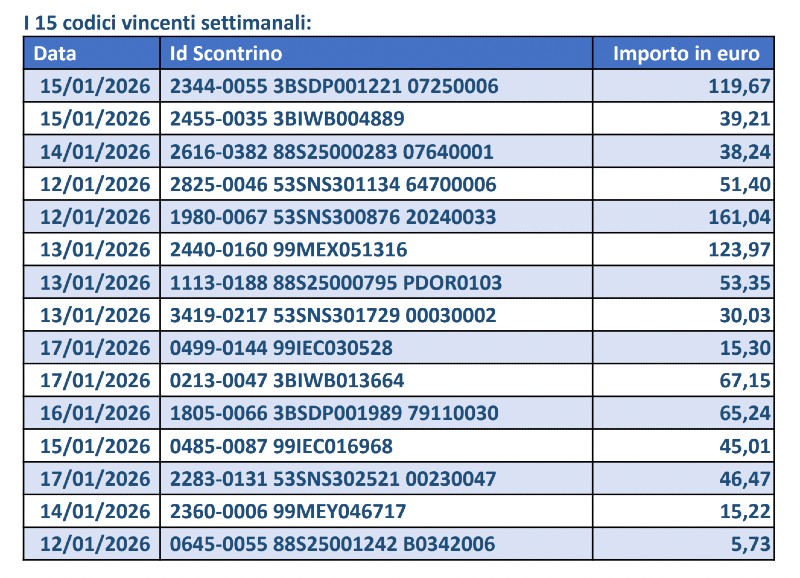
Task: Select receipt ID 2440-0160 99MEX051316
Action: point(288,249)
